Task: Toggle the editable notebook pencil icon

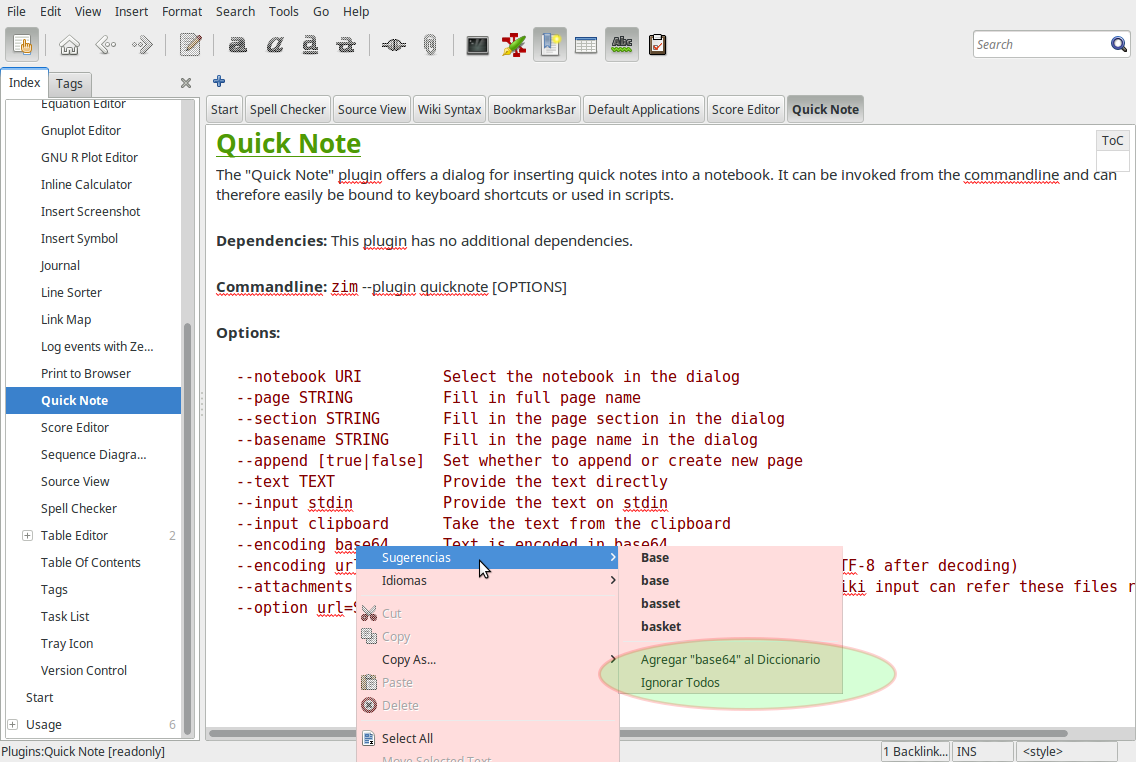Action: 190,45
